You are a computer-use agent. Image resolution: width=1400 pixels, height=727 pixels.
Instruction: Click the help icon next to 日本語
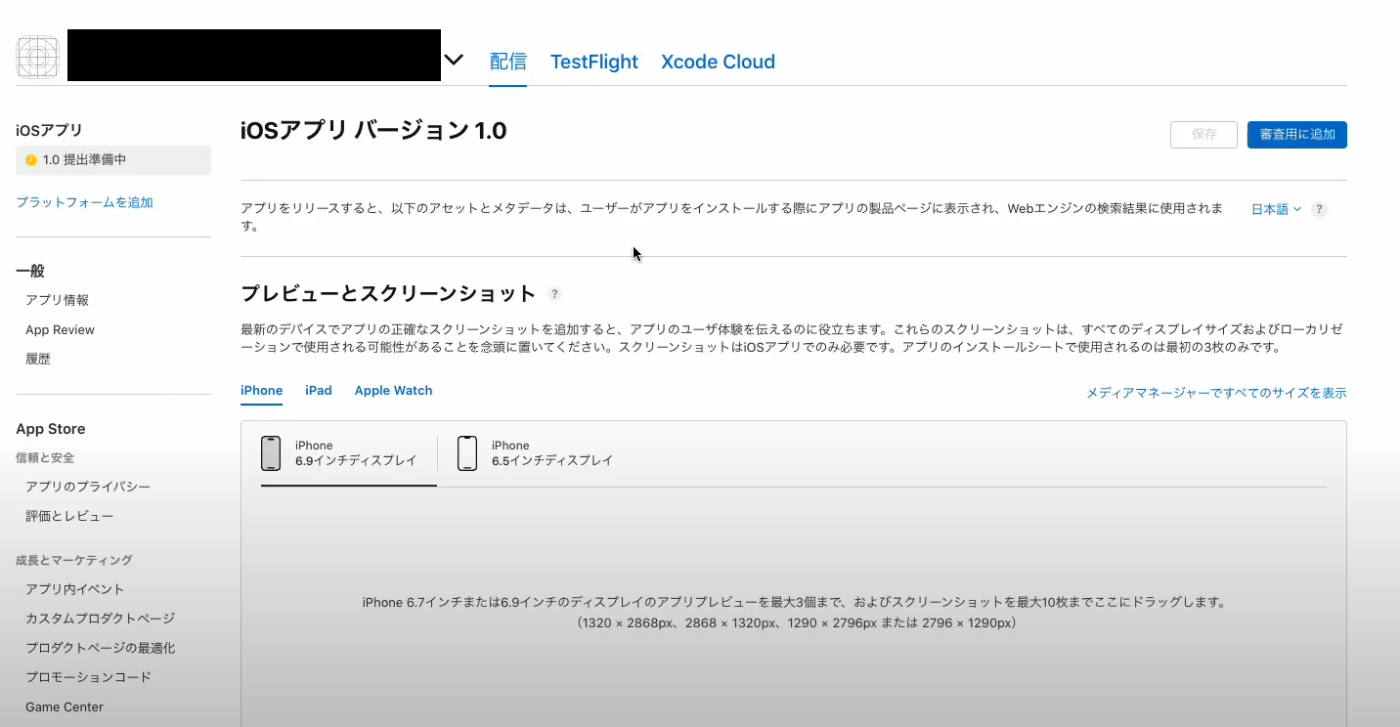1319,209
